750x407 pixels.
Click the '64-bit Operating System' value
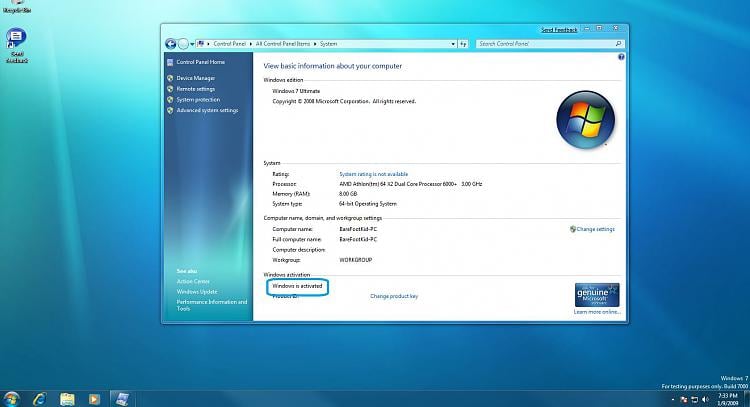tap(368, 204)
